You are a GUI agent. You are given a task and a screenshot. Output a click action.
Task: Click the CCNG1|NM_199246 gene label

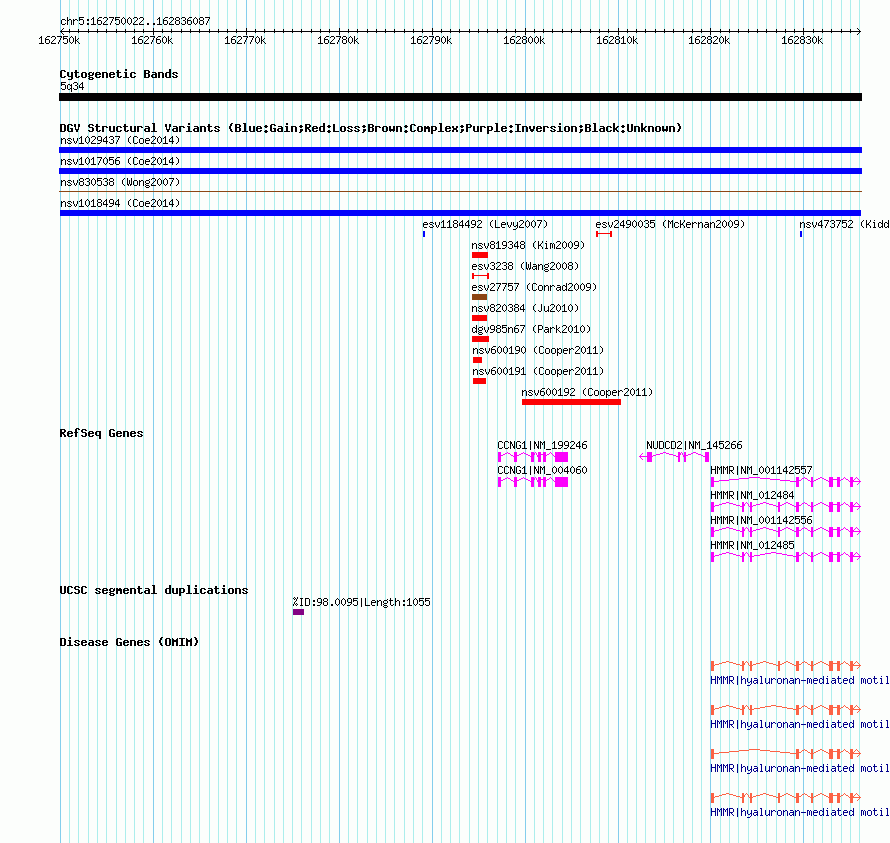(x=543, y=446)
